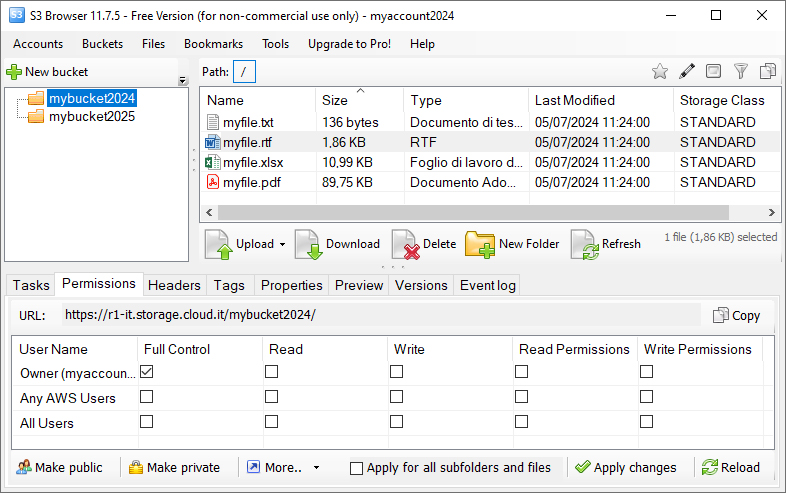Open the Accounts menu

pos(38,44)
